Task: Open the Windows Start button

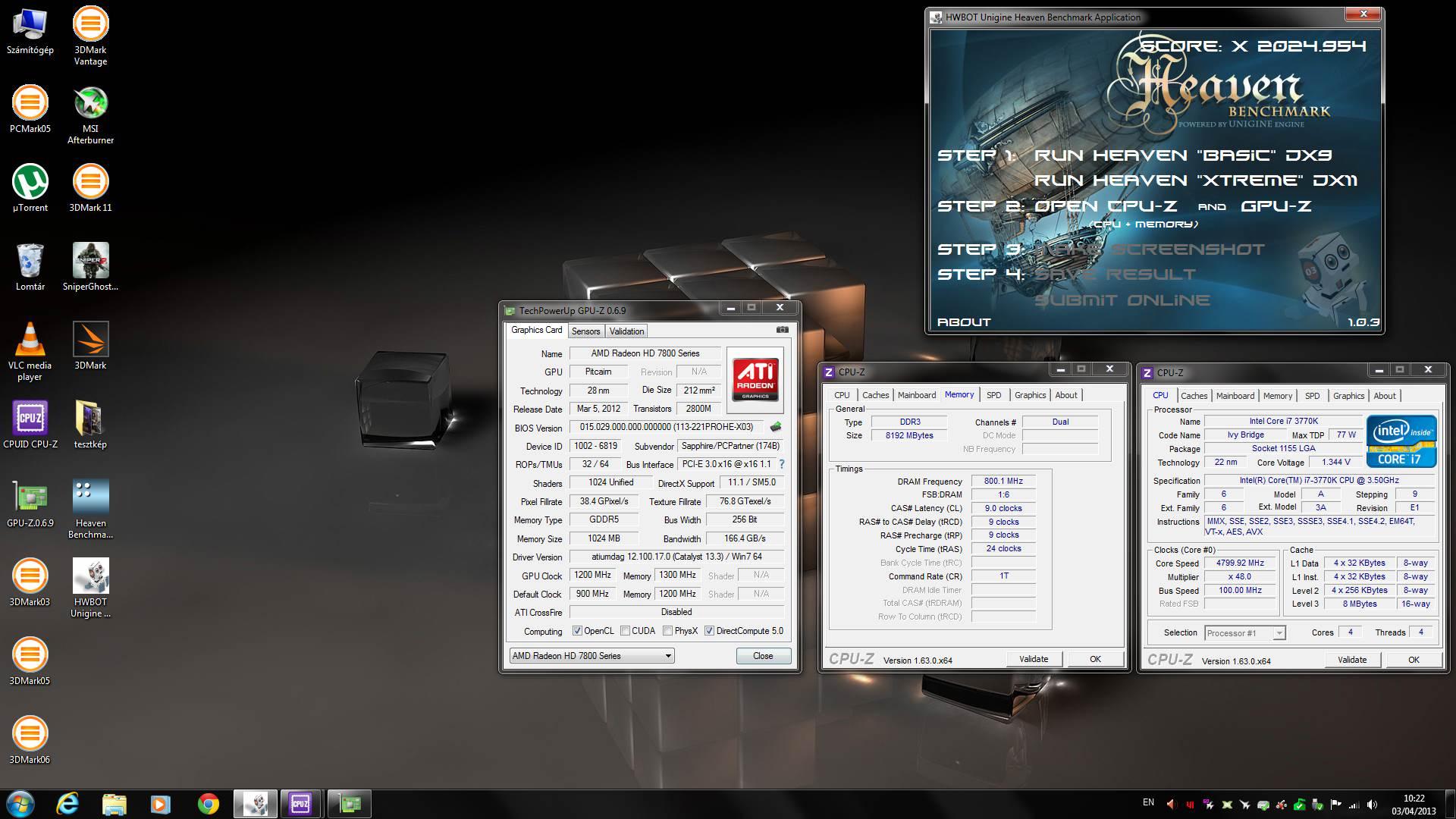Action: (x=20, y=804)
